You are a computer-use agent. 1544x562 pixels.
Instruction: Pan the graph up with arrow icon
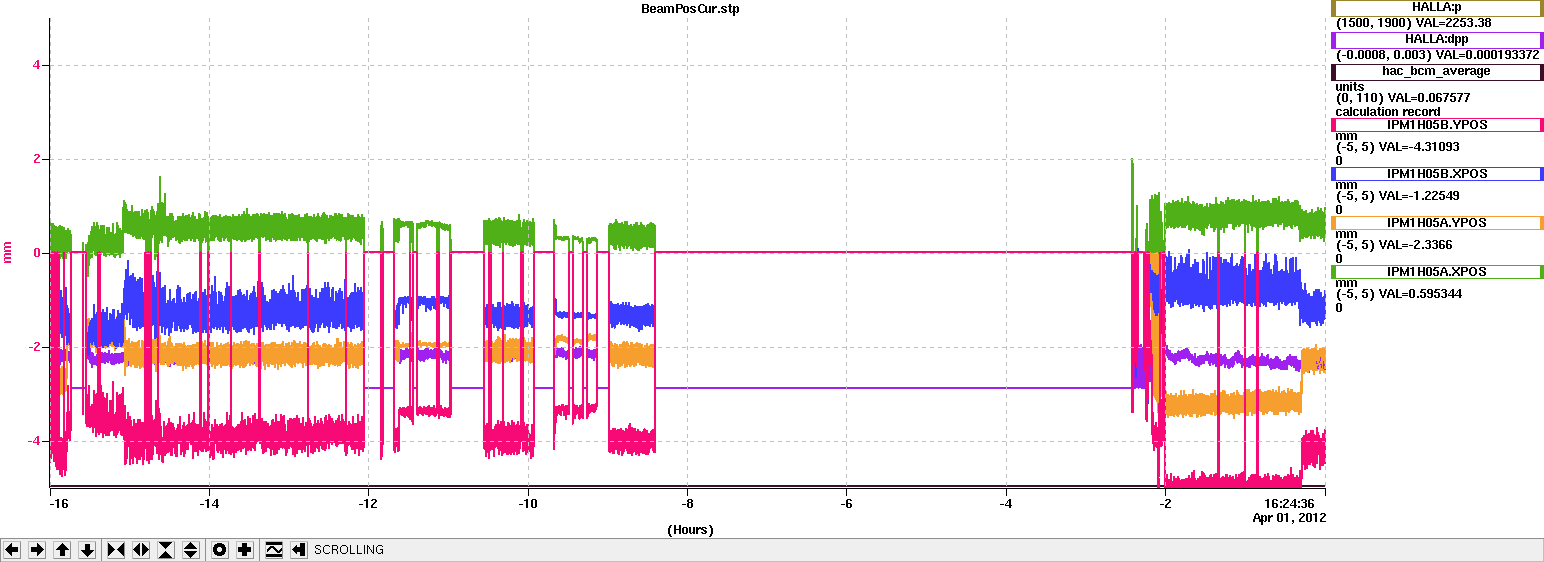62,550
